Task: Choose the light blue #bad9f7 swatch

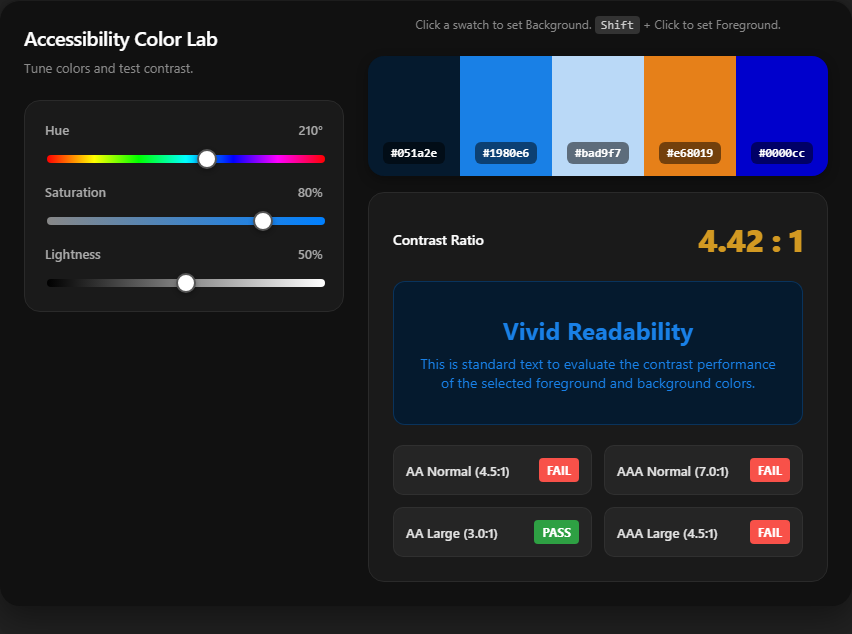Action: (598, 116)
